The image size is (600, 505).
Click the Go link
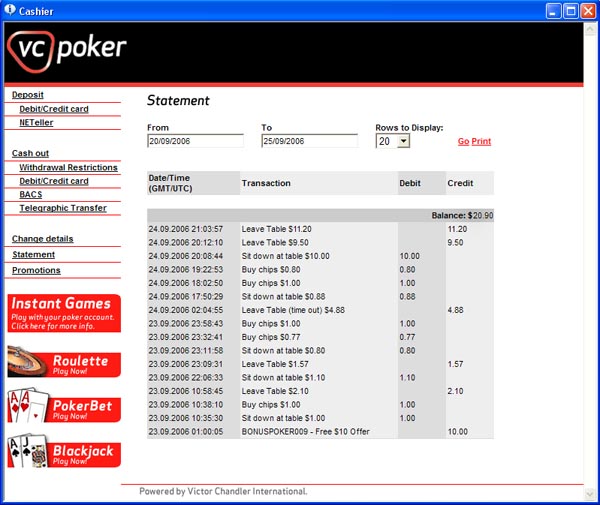463,141
